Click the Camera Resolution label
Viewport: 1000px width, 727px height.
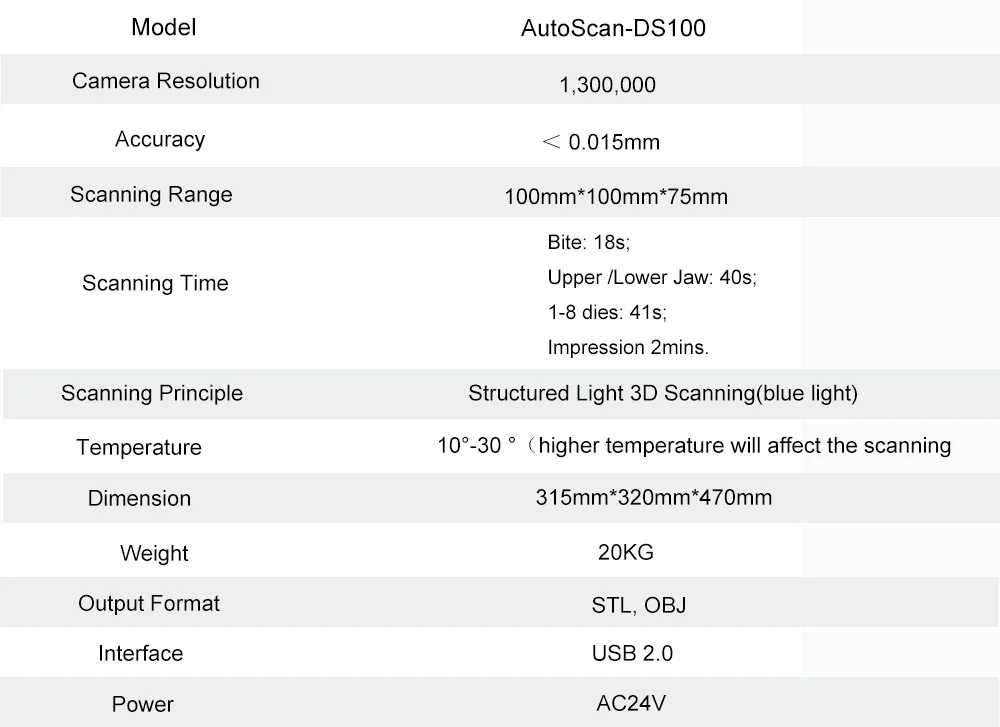(166, 81)
